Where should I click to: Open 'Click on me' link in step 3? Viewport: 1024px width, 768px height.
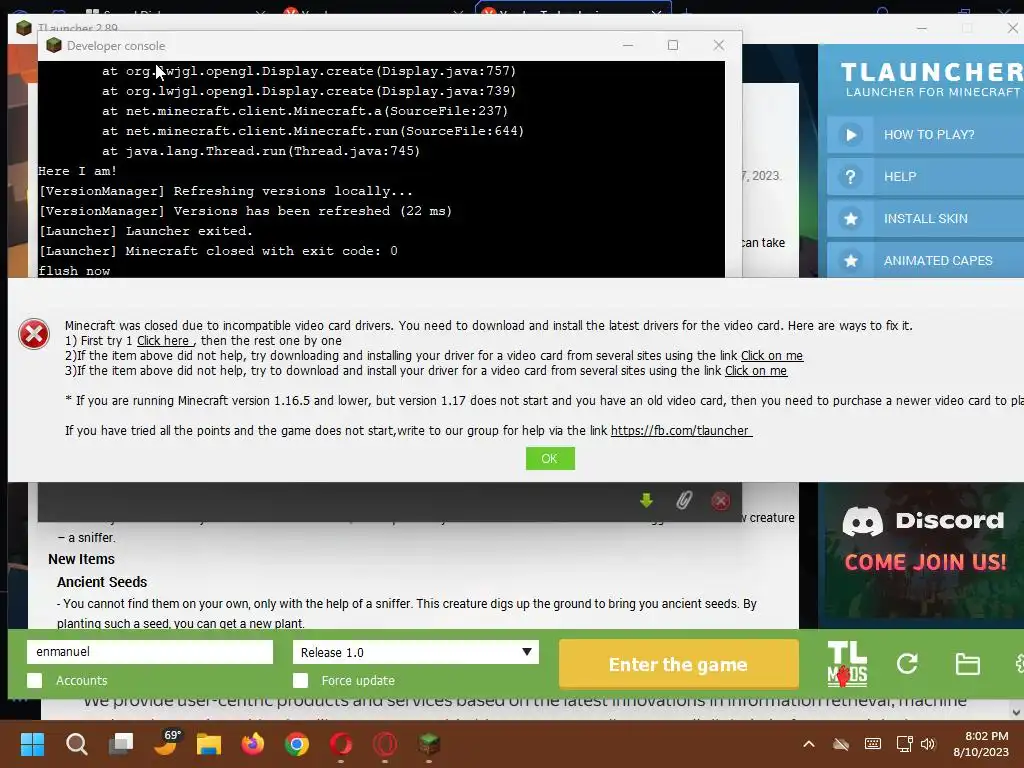[756, 371]
